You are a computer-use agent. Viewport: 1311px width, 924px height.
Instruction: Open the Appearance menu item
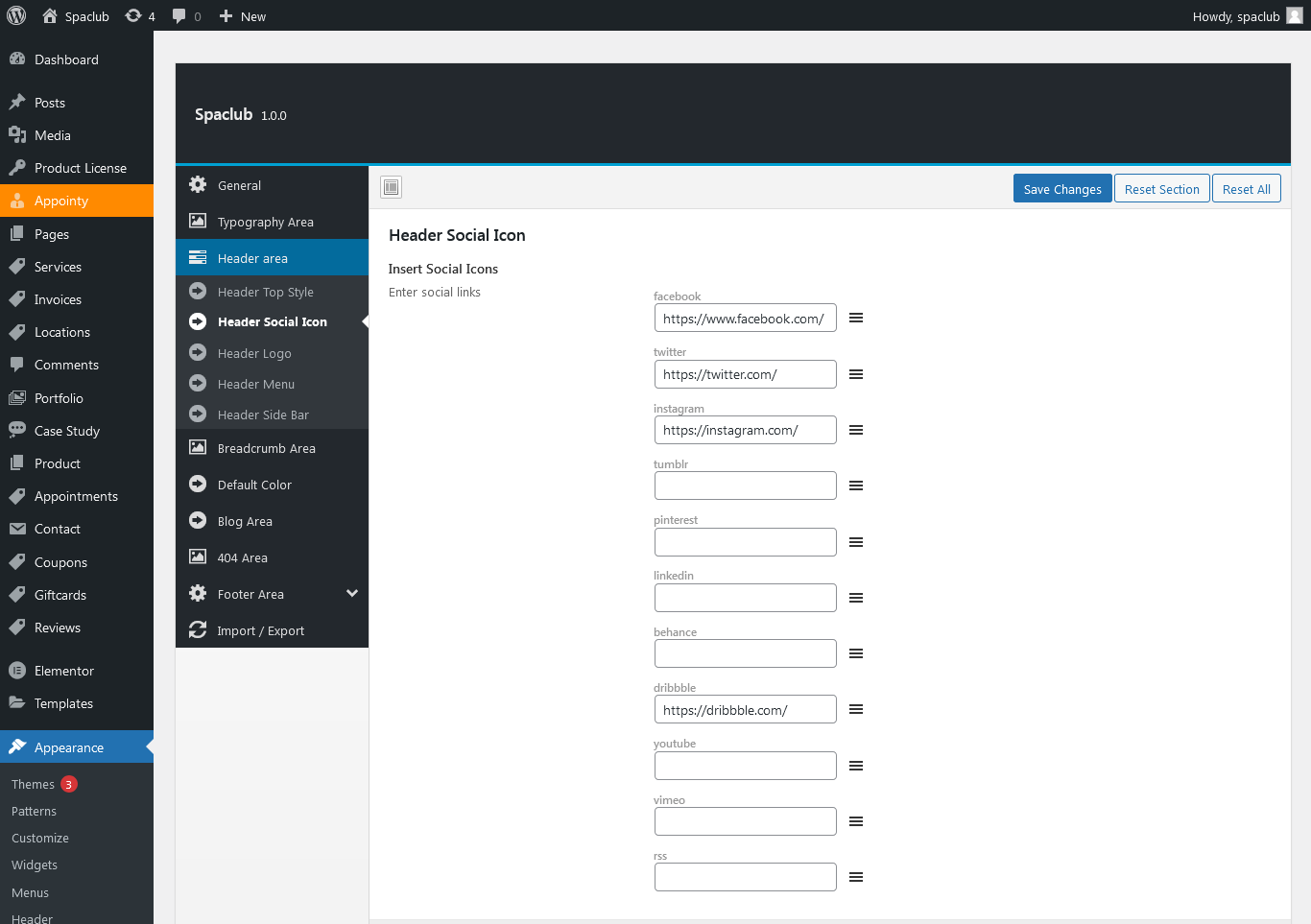tap(77, 747)
